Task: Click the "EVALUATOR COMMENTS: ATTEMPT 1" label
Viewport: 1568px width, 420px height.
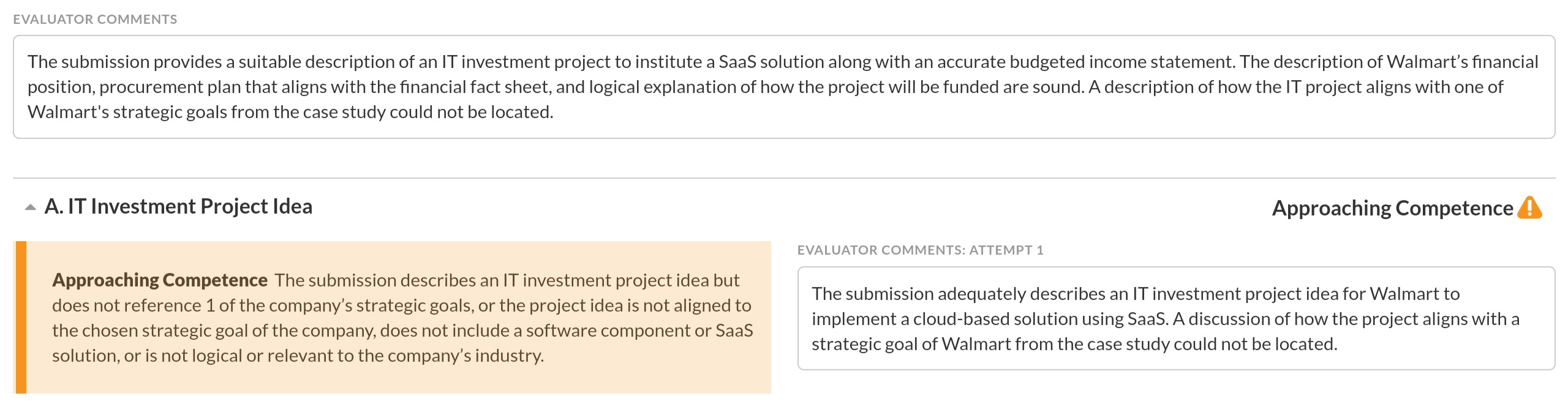Action: (920, 250)
